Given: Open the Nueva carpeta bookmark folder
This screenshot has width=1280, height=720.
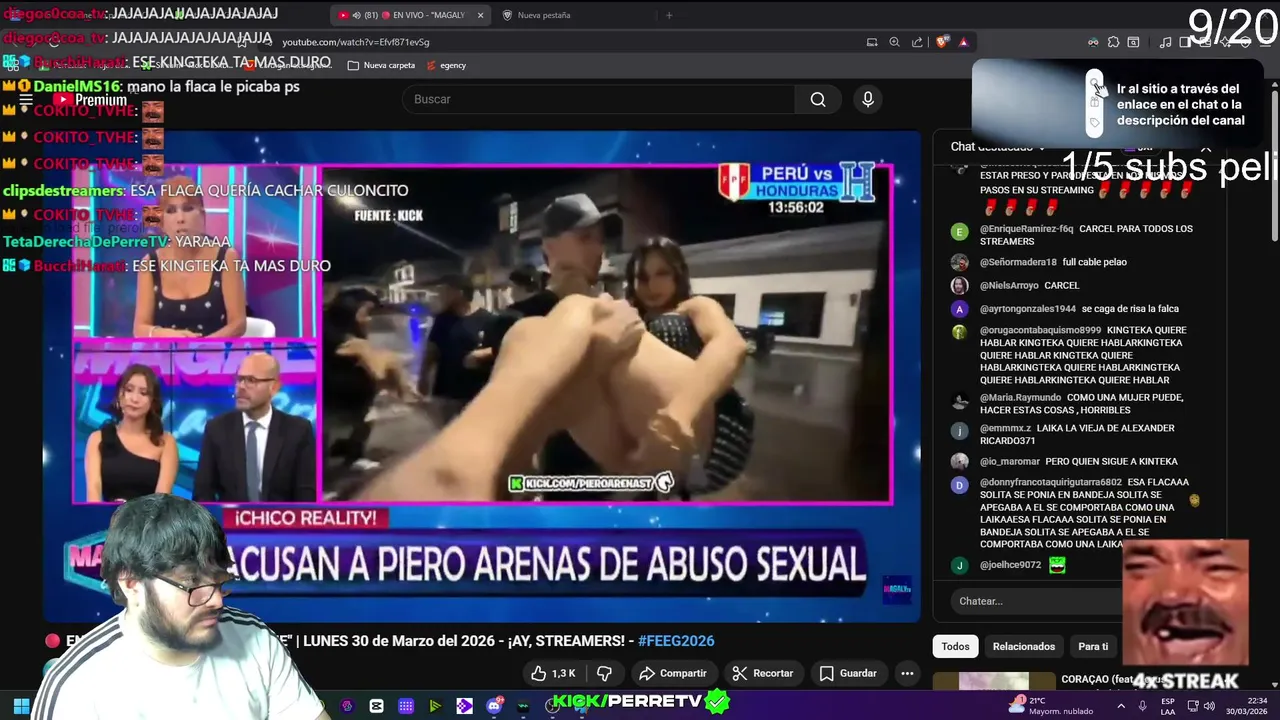Looking at the screenshot, I should click(381, 65).
